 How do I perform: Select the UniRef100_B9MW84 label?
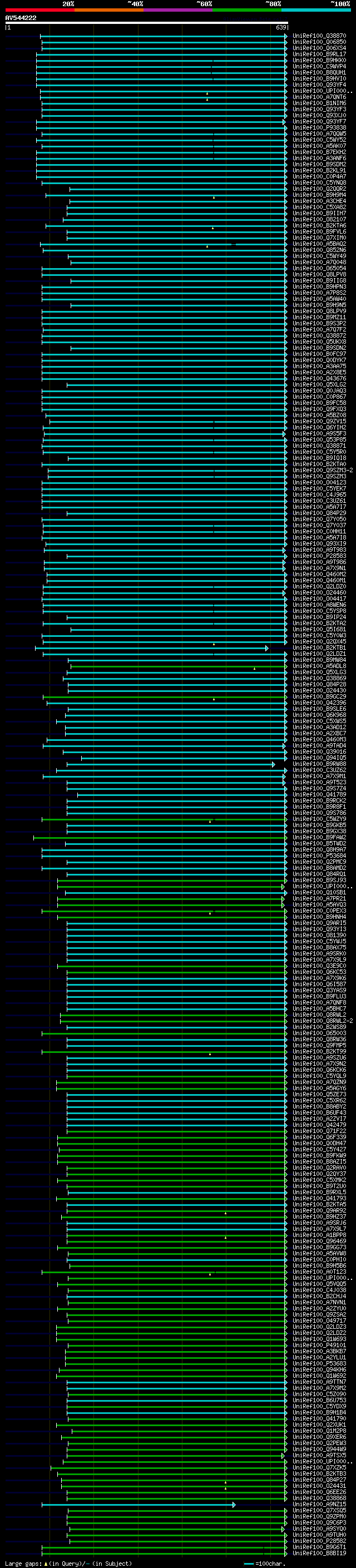pyautogui.click(x=319, y=660)
